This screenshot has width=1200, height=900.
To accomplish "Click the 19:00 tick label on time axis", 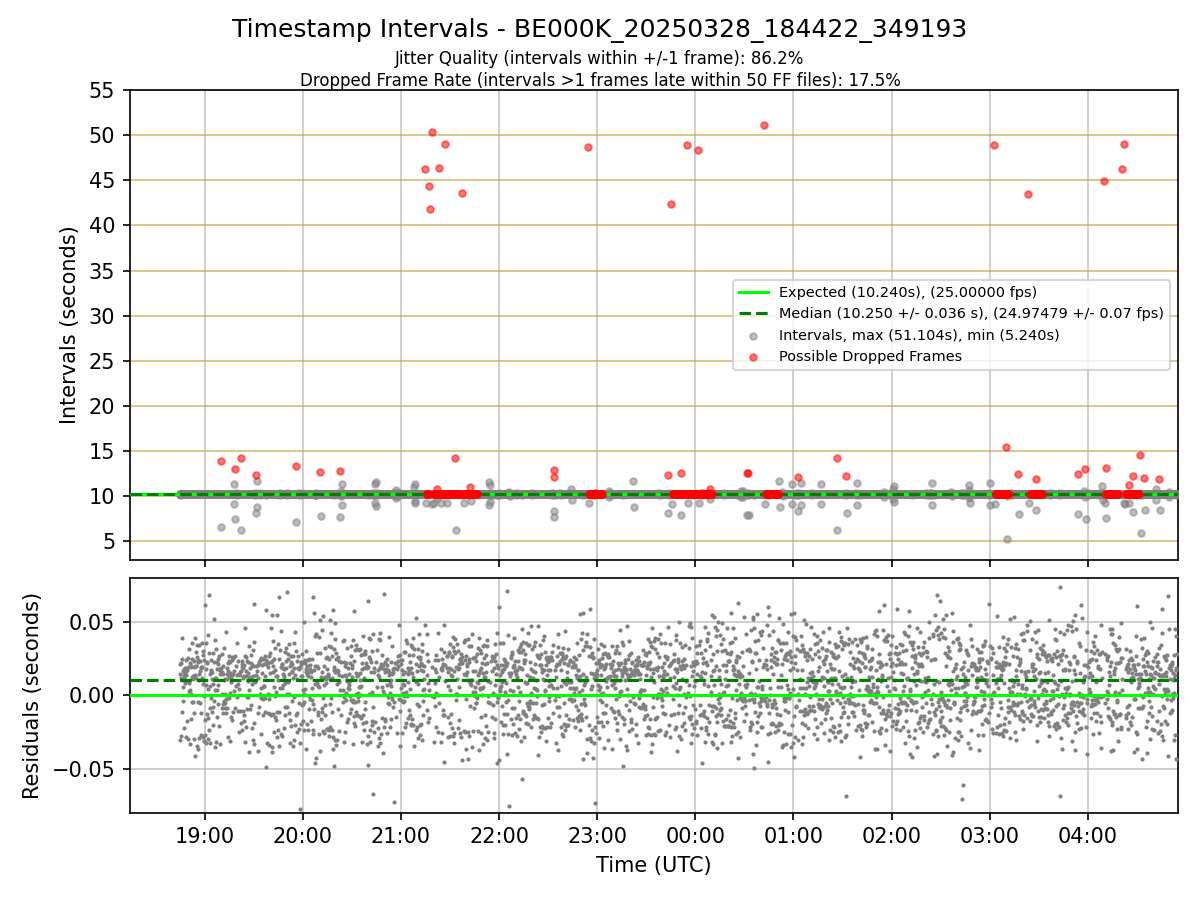I will click(205, 835).
